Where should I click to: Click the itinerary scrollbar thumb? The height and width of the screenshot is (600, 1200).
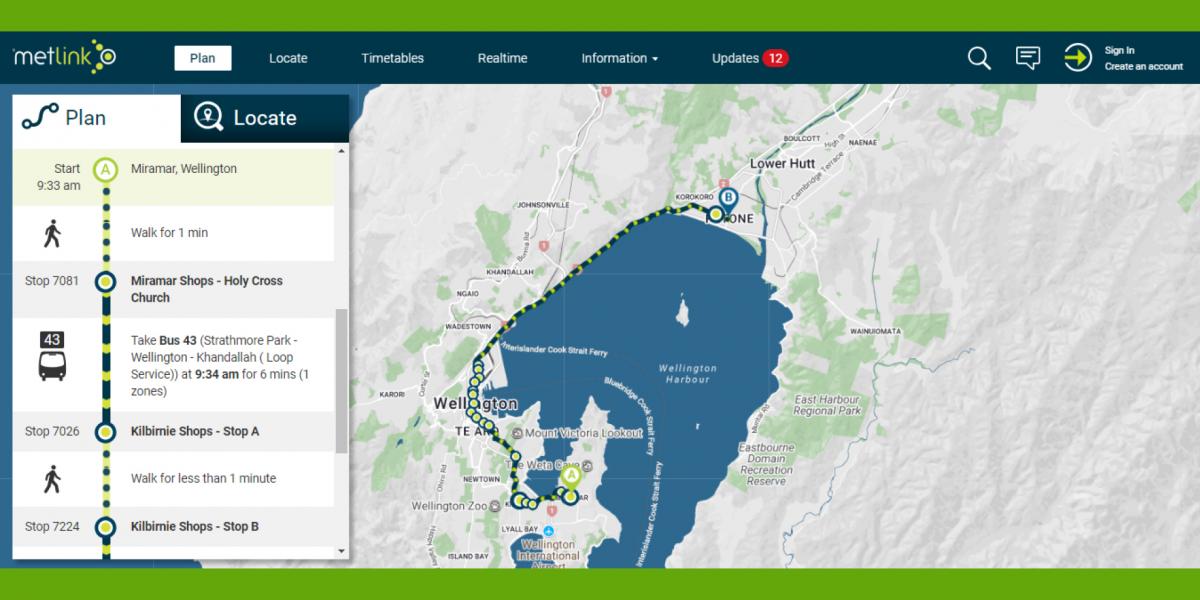(342, 380)
